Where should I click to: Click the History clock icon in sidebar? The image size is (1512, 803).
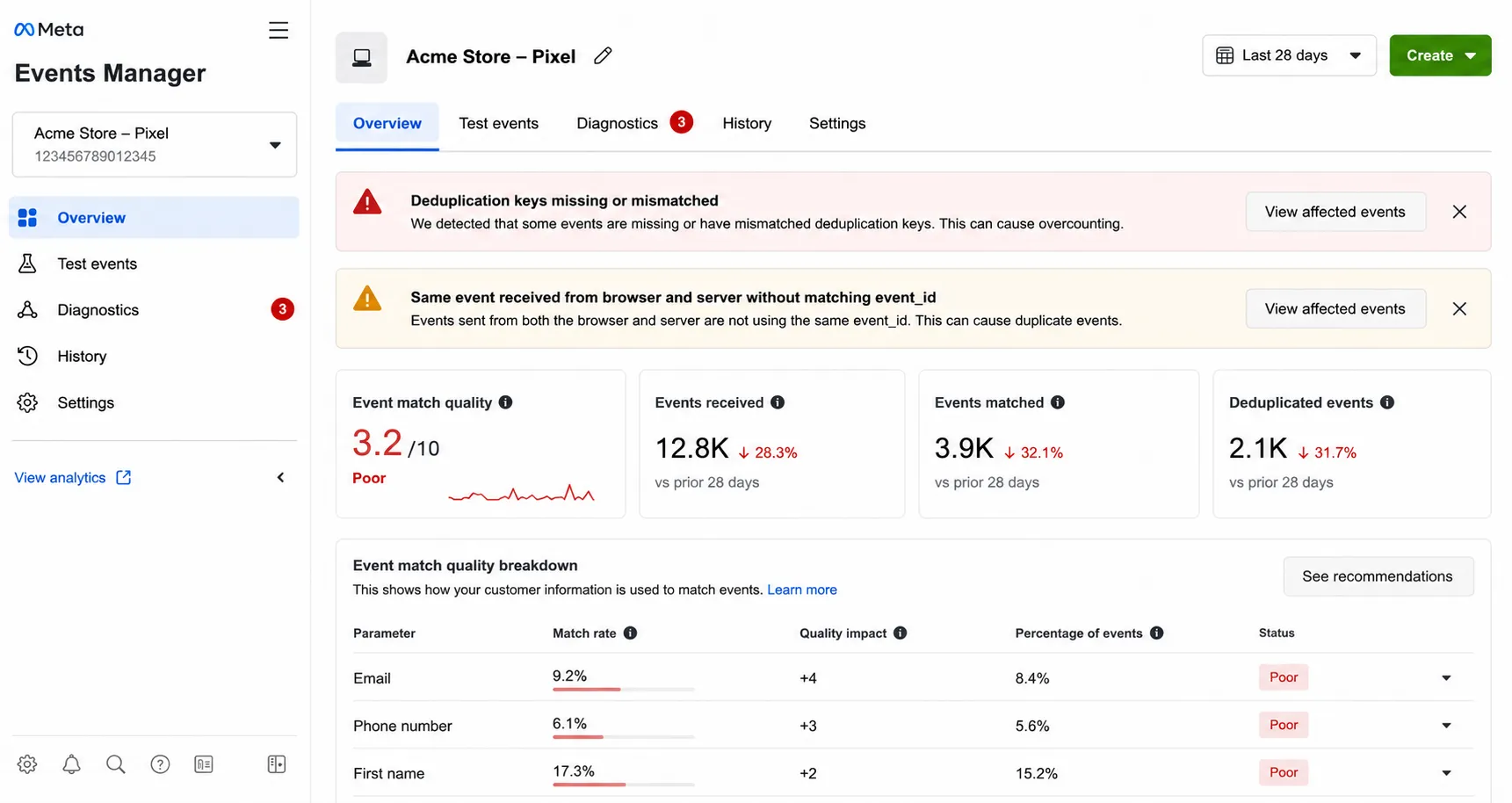tap(28, 356)
